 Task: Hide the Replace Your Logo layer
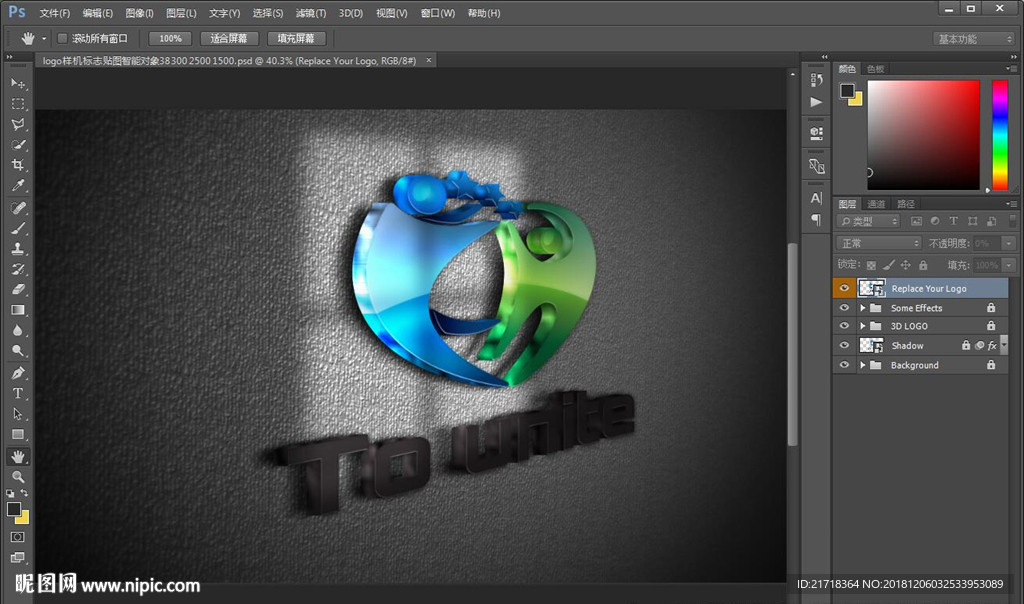point(844,288)
